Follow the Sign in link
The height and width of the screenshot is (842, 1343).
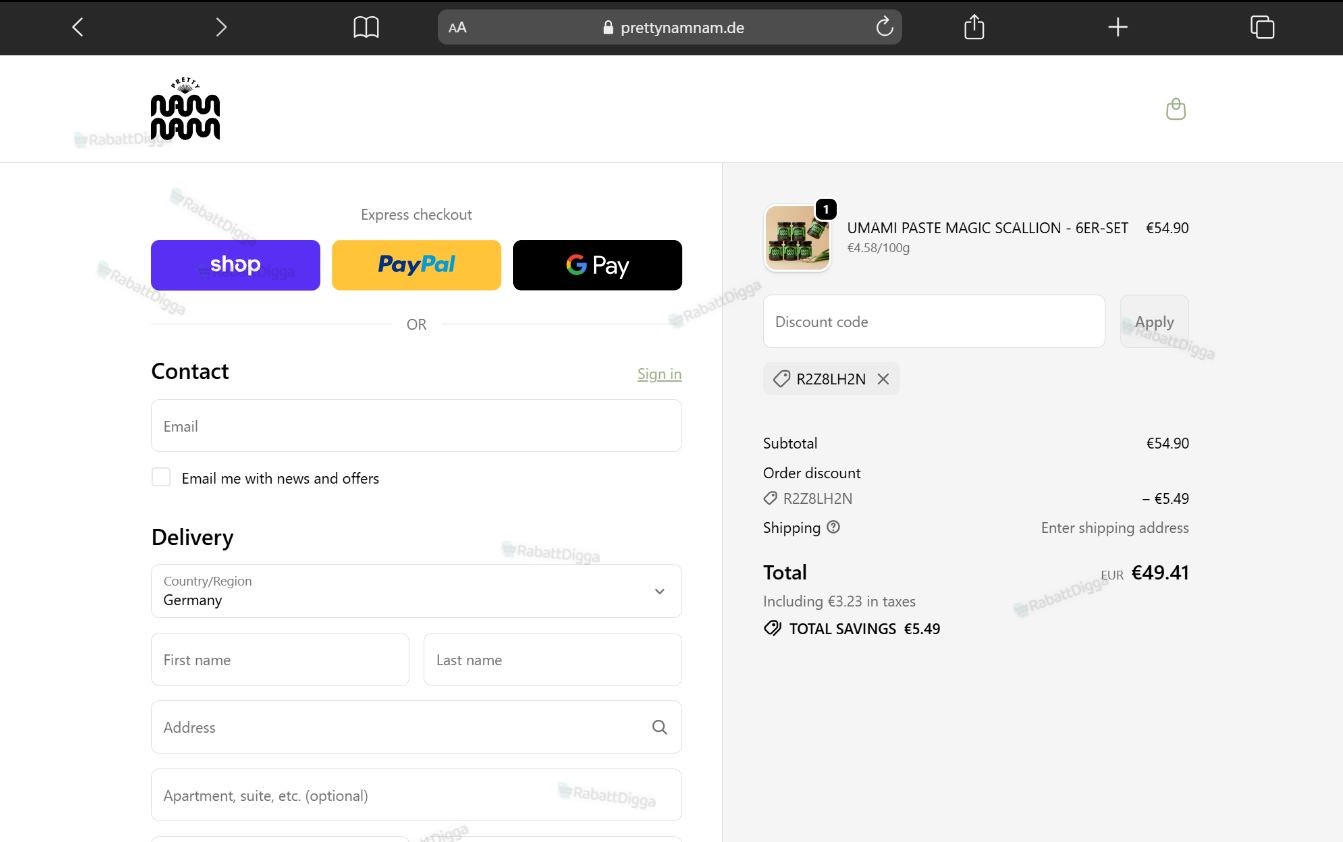click(659, 374)
